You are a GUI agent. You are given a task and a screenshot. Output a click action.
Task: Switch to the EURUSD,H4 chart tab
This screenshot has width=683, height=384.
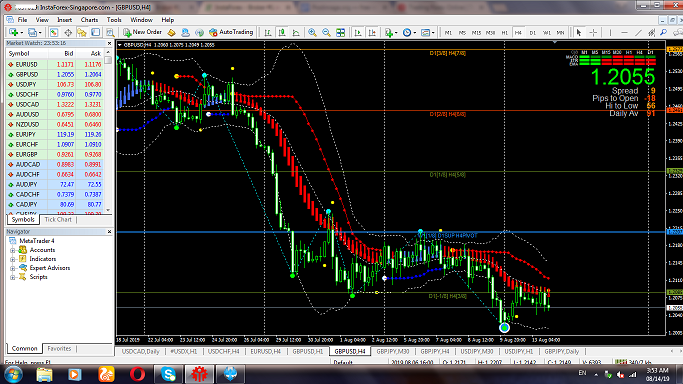coord(265,351)
